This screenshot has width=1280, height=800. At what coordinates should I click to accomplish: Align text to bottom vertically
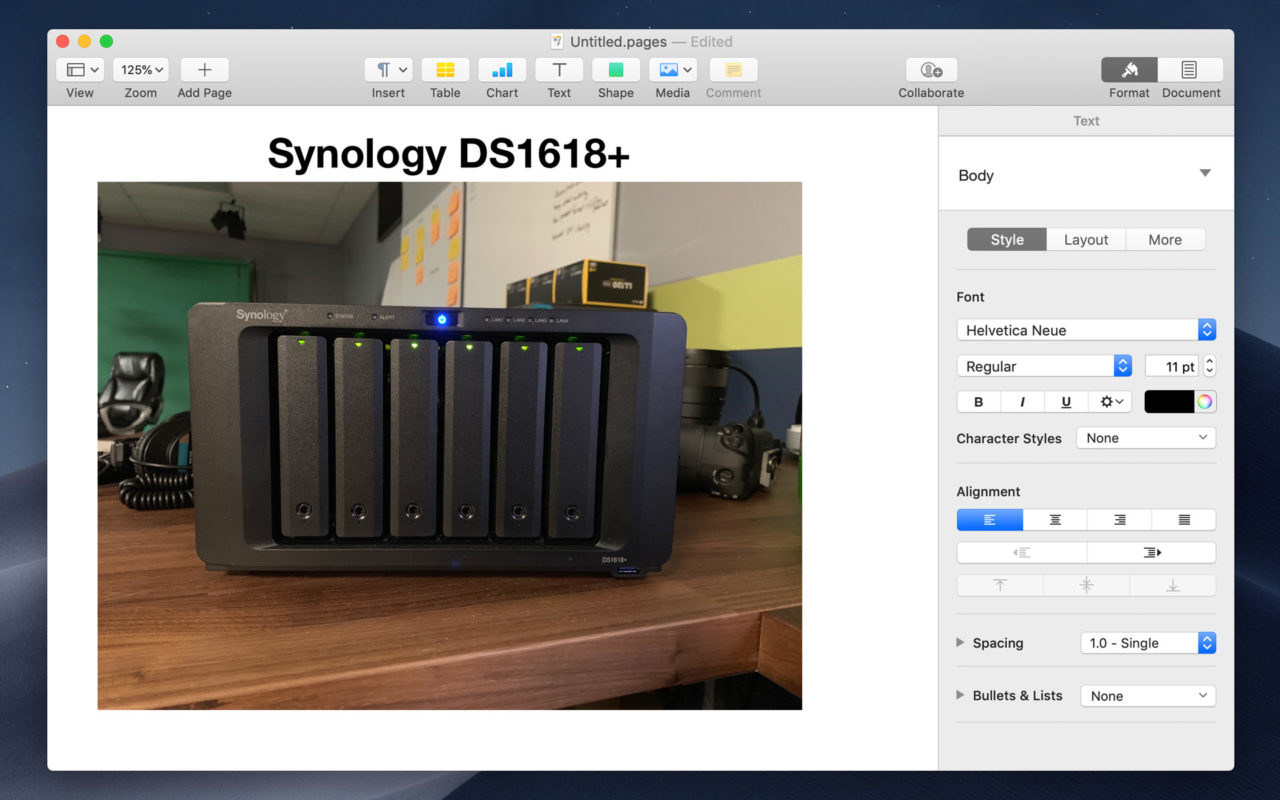[x=1173, y=585]
